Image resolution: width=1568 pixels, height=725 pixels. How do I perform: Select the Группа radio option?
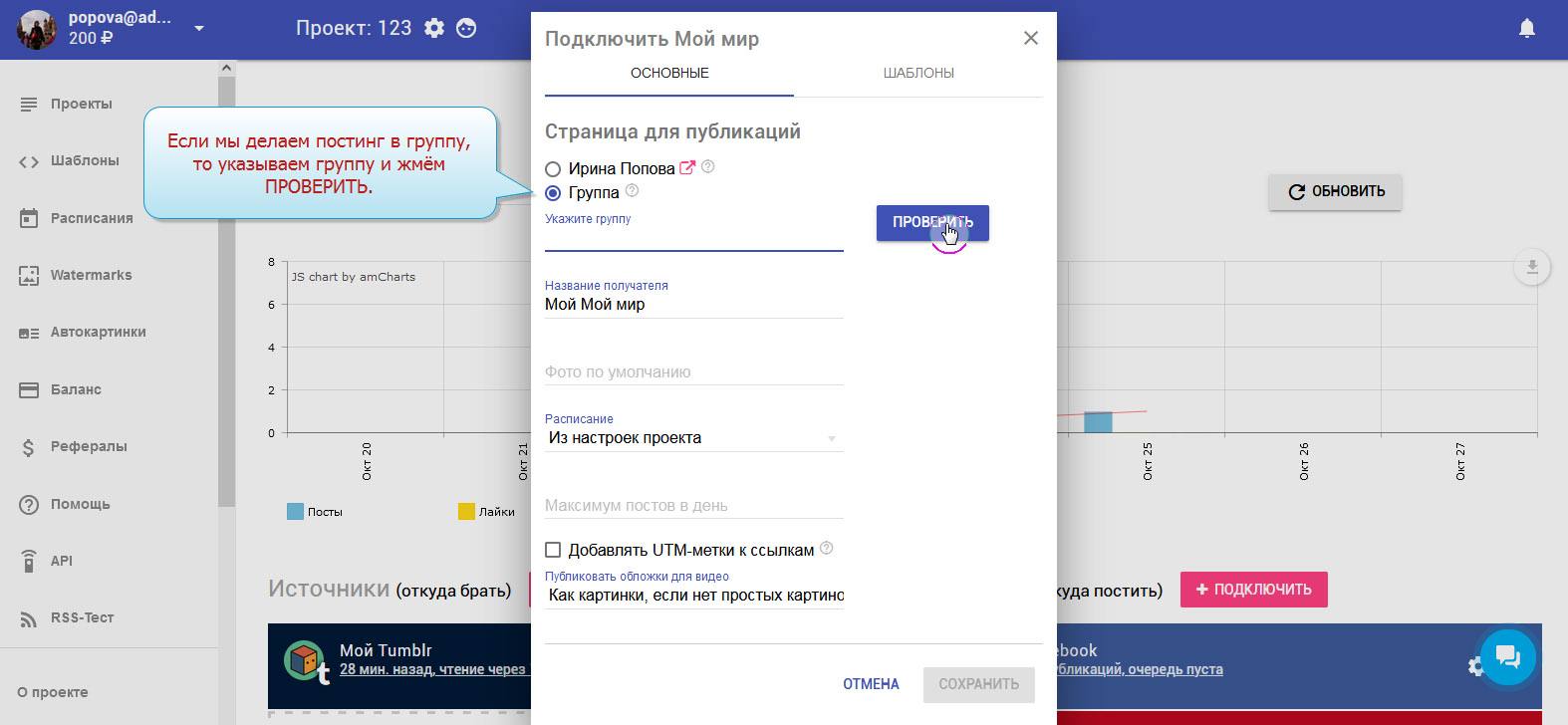pyautogui.click(x=553, y=193)
